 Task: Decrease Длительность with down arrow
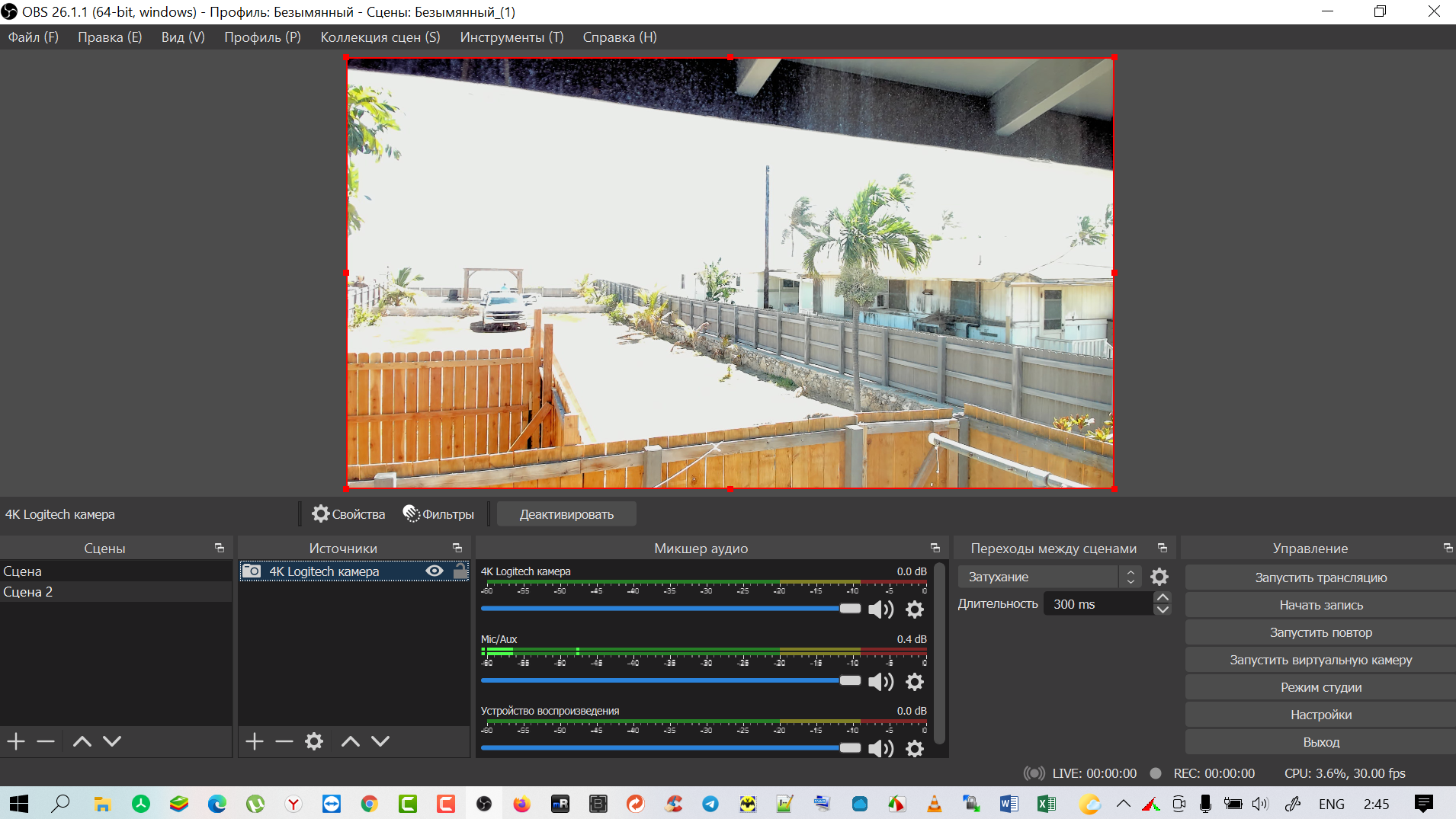coord(1163,609)
